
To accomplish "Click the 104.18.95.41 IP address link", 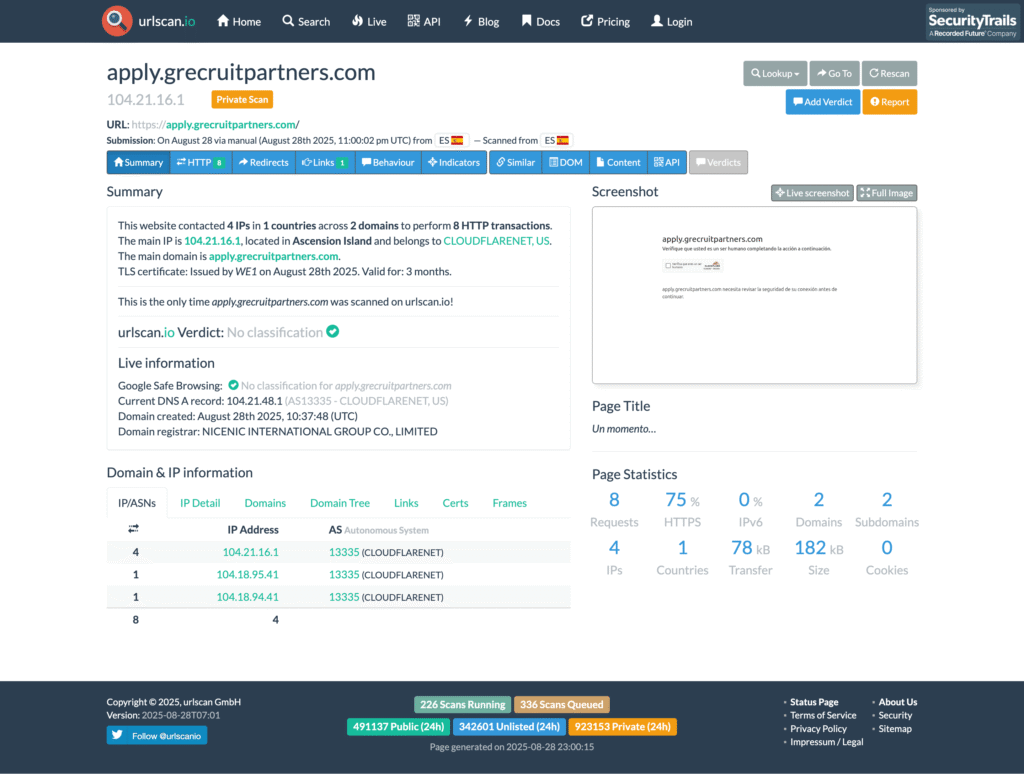I will 247,574.
